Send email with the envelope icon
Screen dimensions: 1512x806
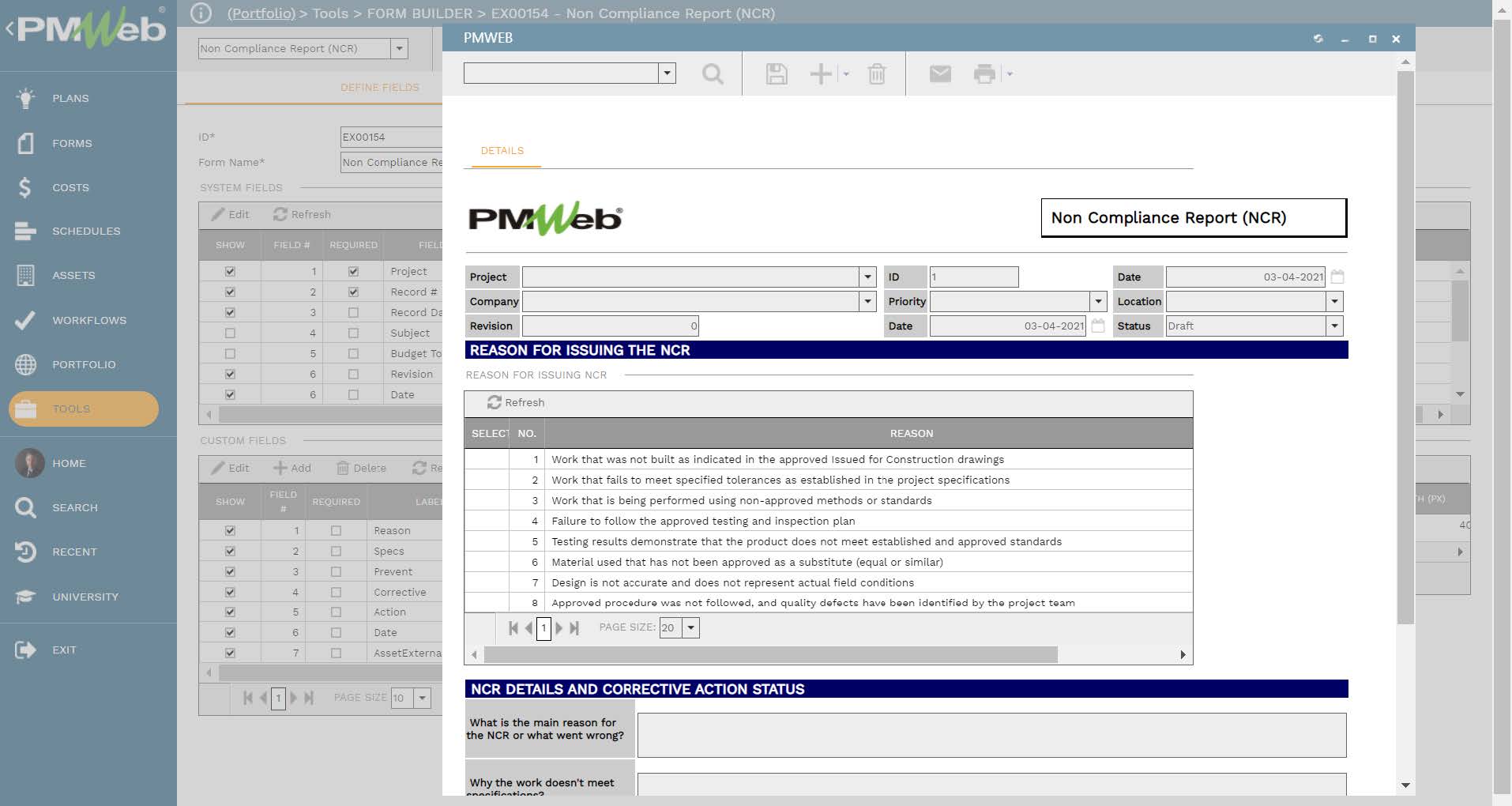(940, 74)
